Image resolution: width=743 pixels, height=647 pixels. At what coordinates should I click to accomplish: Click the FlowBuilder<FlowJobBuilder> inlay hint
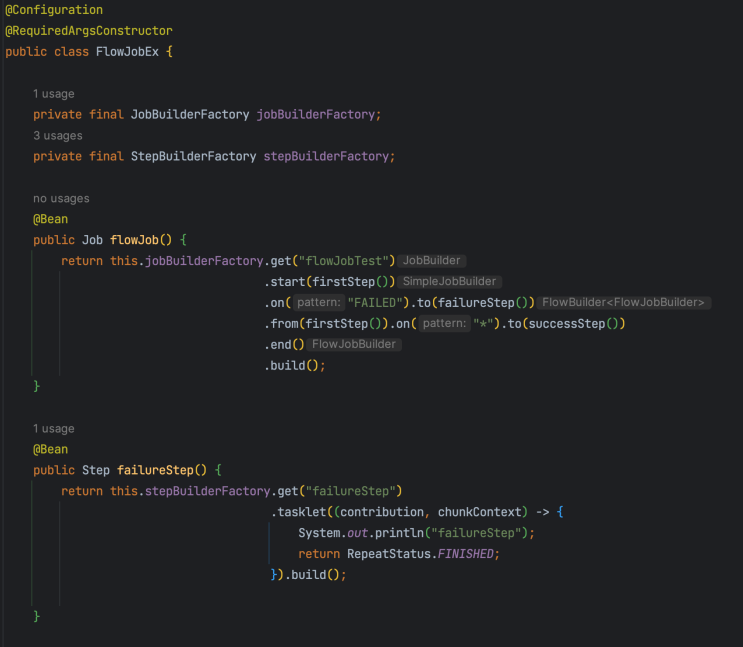pos(623,302)
